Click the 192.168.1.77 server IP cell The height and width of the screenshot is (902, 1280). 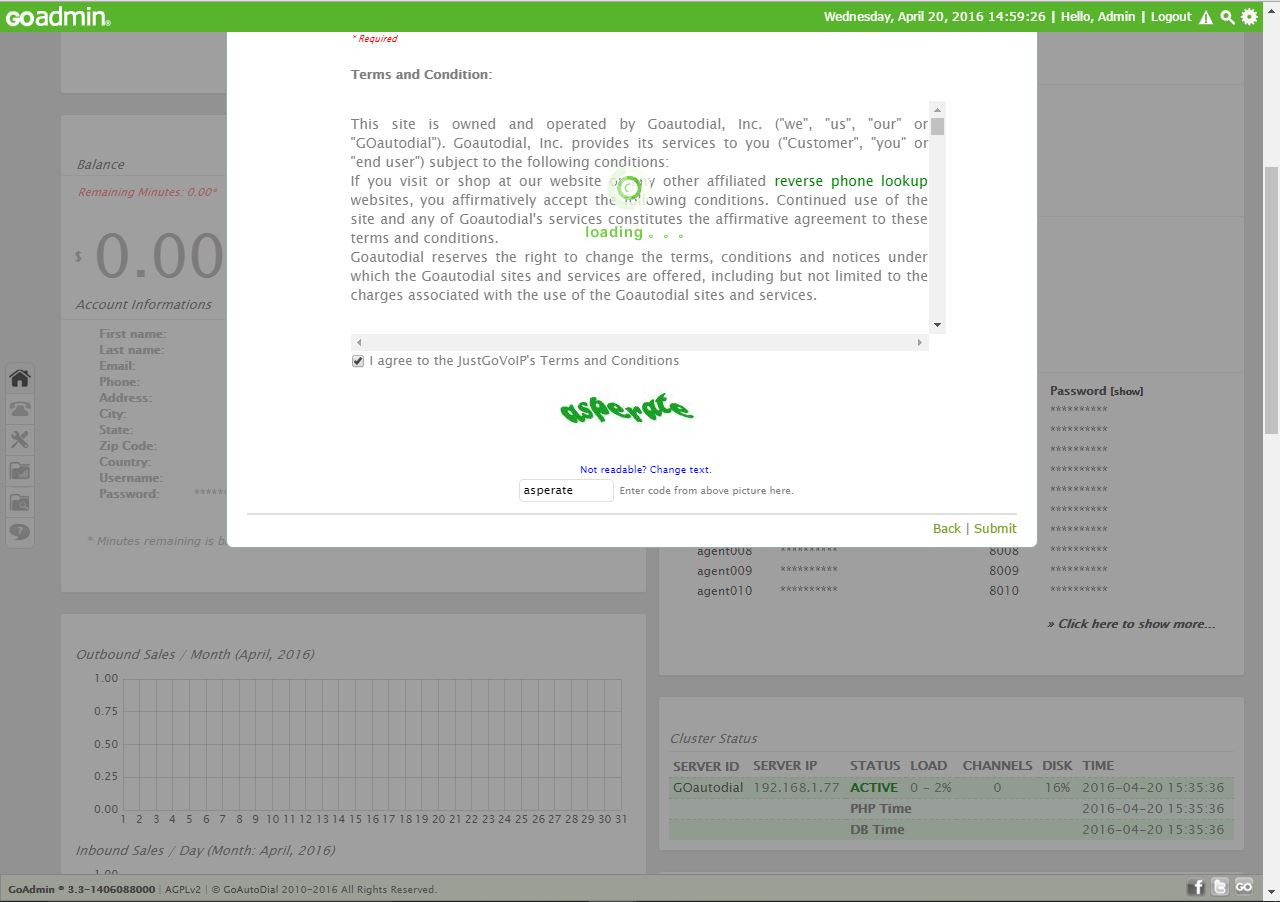796,788
